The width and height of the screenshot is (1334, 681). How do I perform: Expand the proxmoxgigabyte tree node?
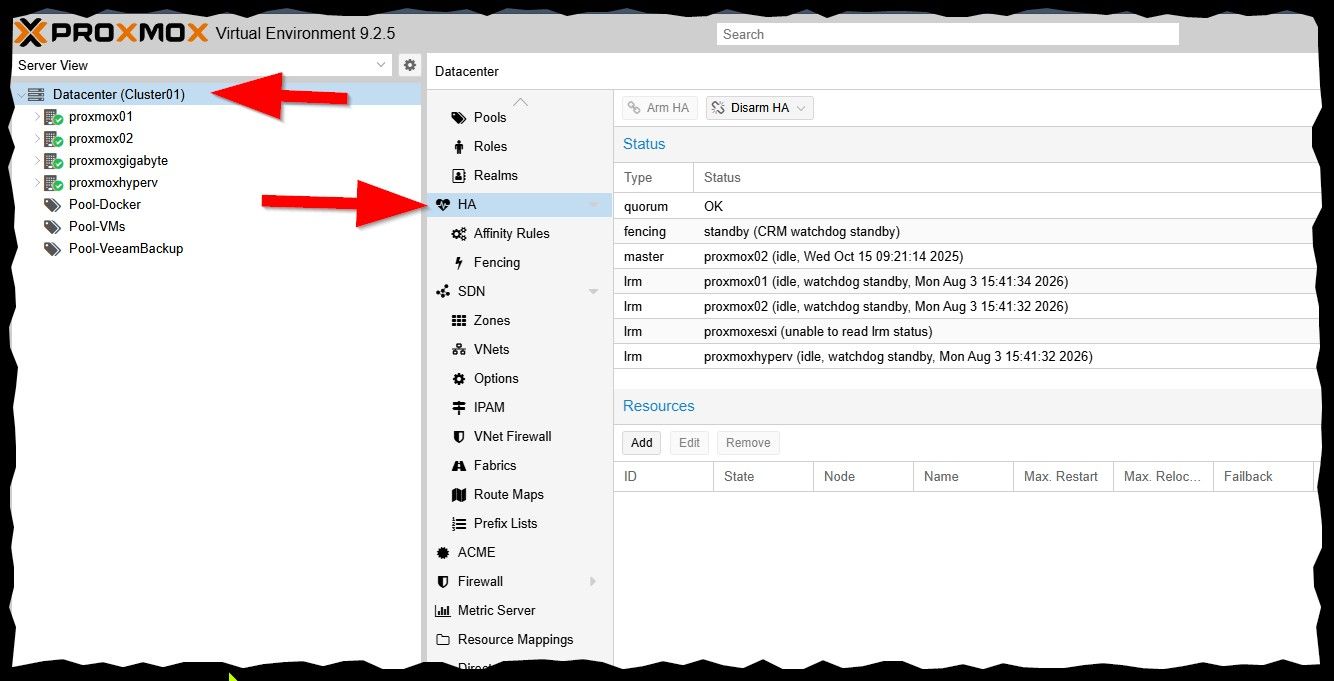(x=37, y=161)
